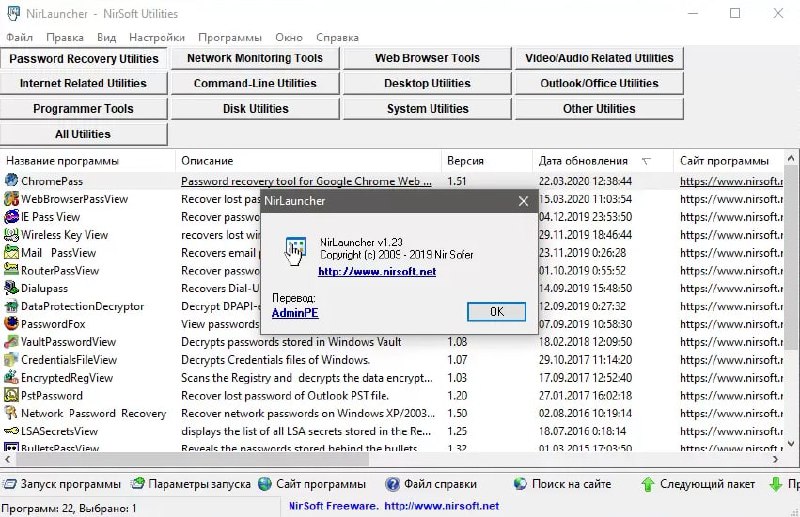Screen dimensions: 800x517
Task: Click the NirLauncher title bar app icon
Action: coord(14,13)
